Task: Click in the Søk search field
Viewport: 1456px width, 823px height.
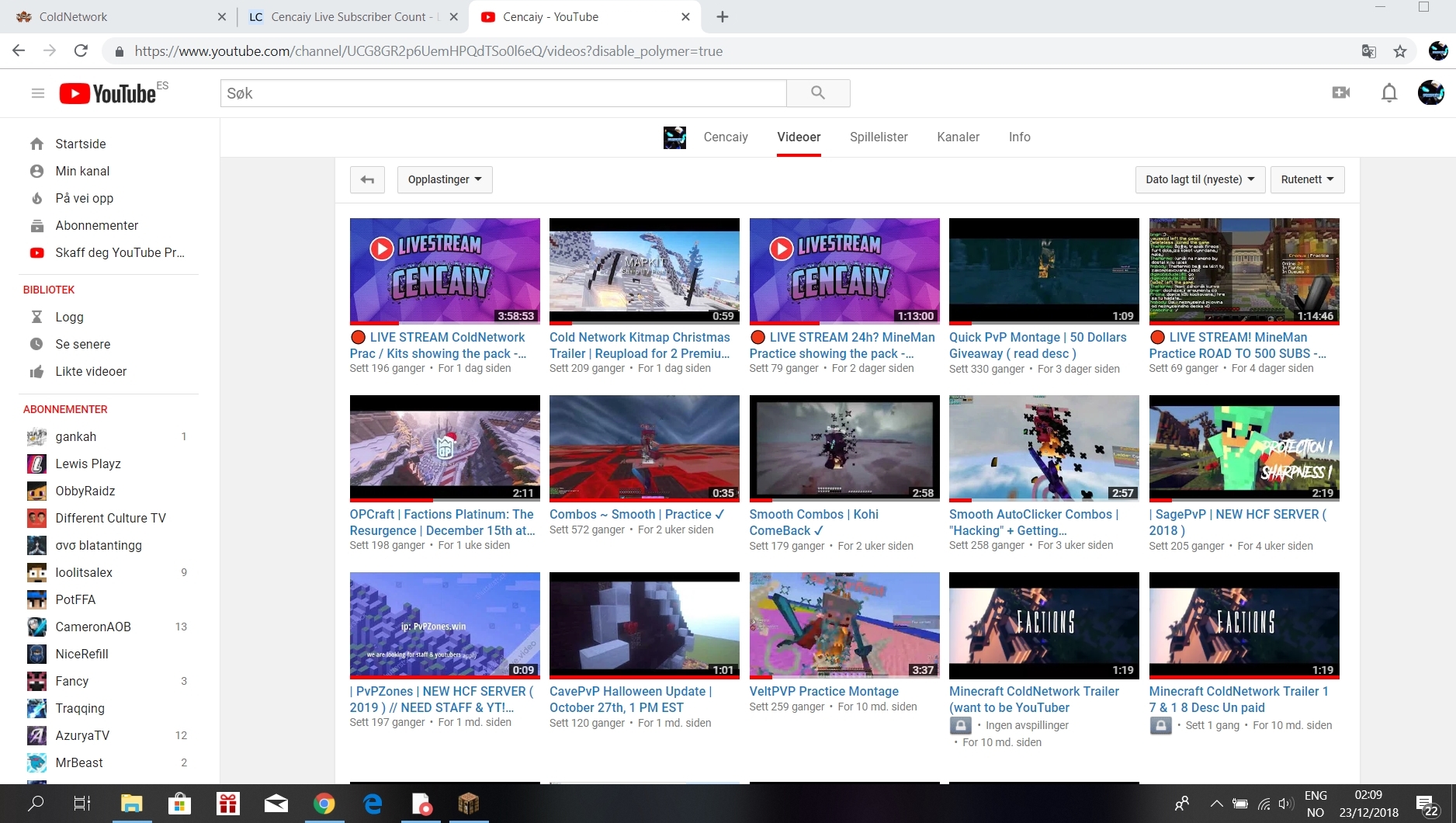Action: pyautogui.click(x=504, y=93)
